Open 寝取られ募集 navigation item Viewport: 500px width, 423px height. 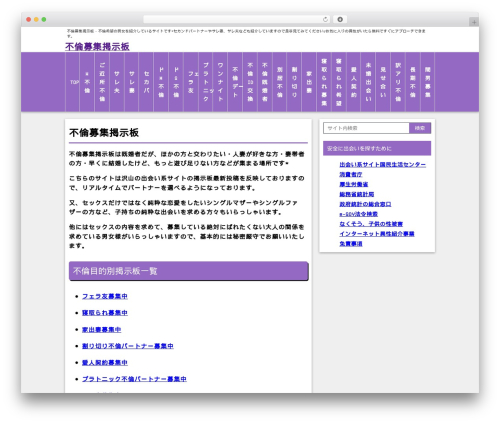click(324, 82)
